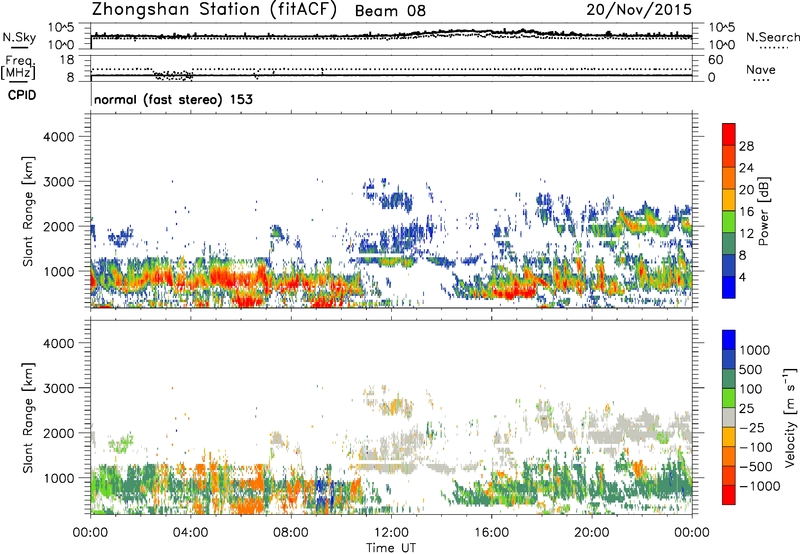Click the 'Nave' legend label
The image size is (800, 554).
(x=761, y=70)
